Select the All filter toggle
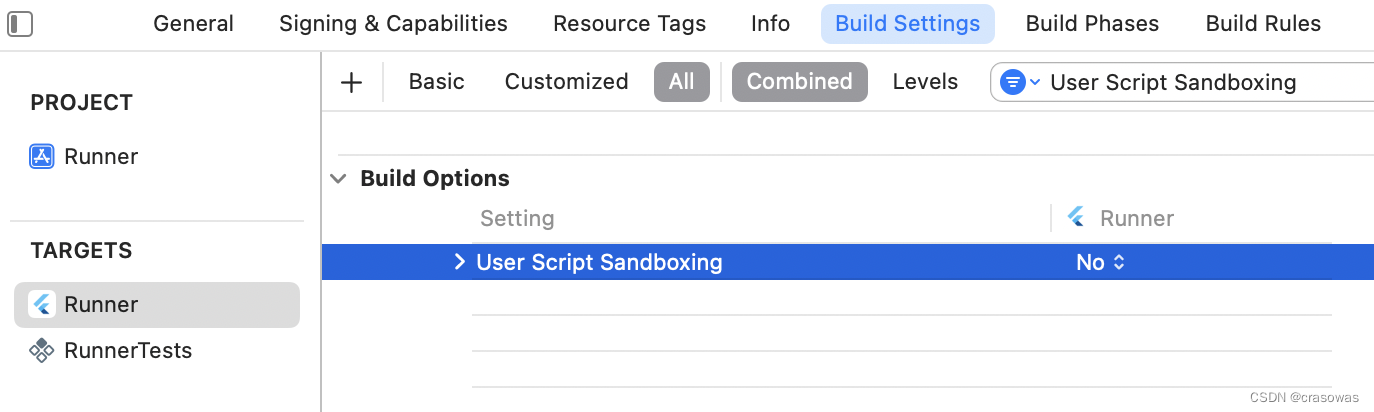This screenshot has width=1374, height=412. click(681, 82)
